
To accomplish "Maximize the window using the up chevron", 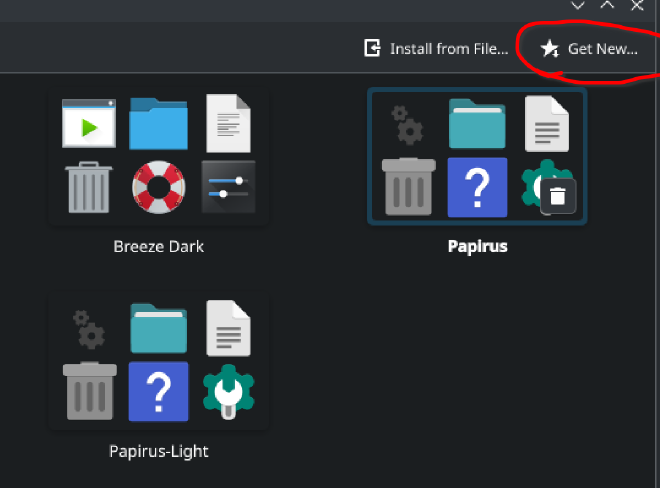I will pos(607,6).
